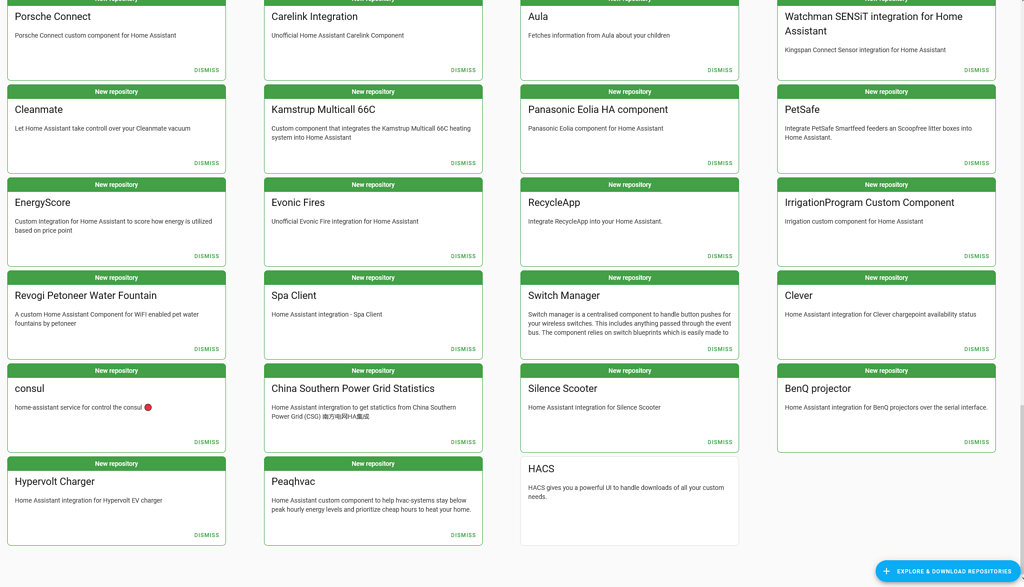The width and height of the screenshot is (1024, 587).
Task: Click Explore & Download Repositories button
Action: [x=948, y=571]
